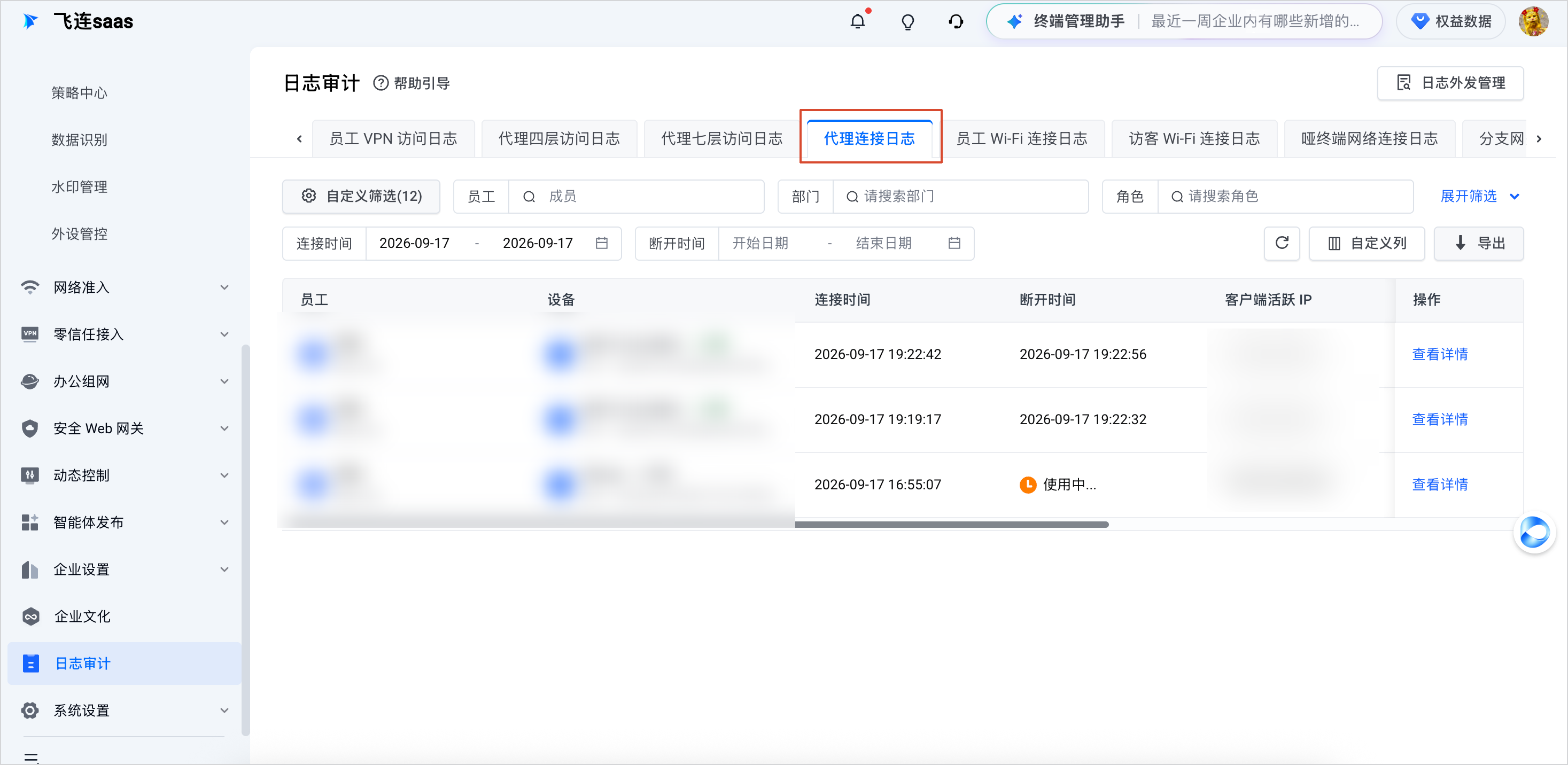1568x765 pixels.
Task: Click the refresh icon button
Action: point(1282,244)
